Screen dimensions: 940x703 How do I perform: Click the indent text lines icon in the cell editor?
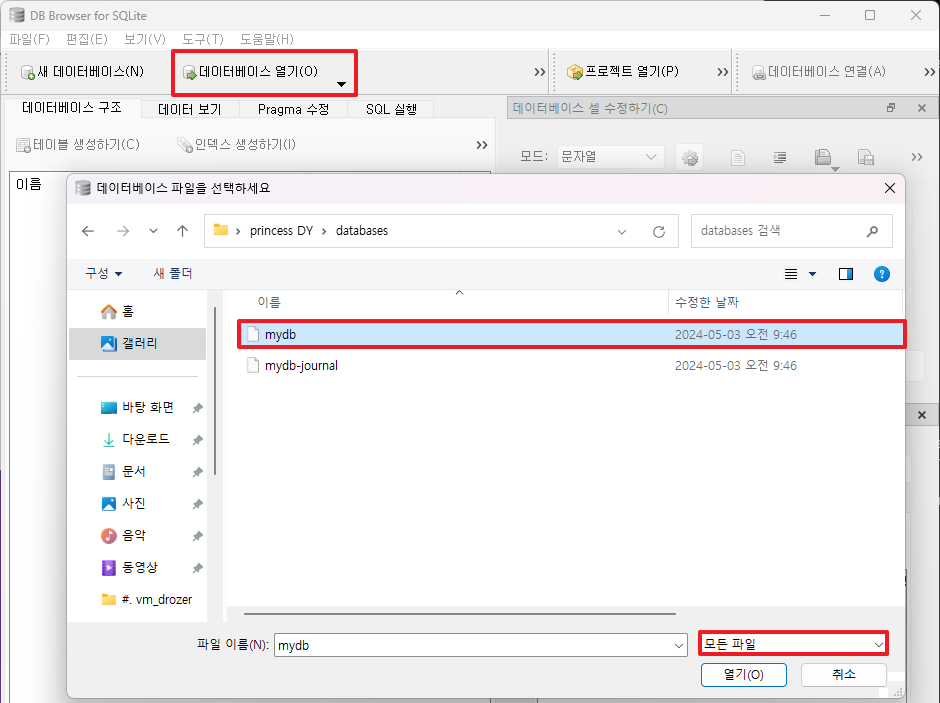click(x=779, y=158)
